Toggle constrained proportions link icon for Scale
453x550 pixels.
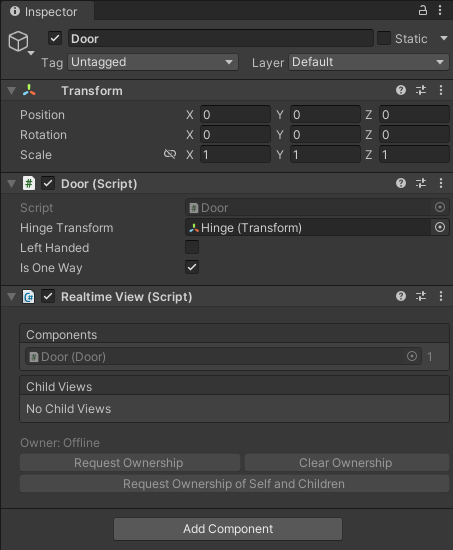coord(170,154)
